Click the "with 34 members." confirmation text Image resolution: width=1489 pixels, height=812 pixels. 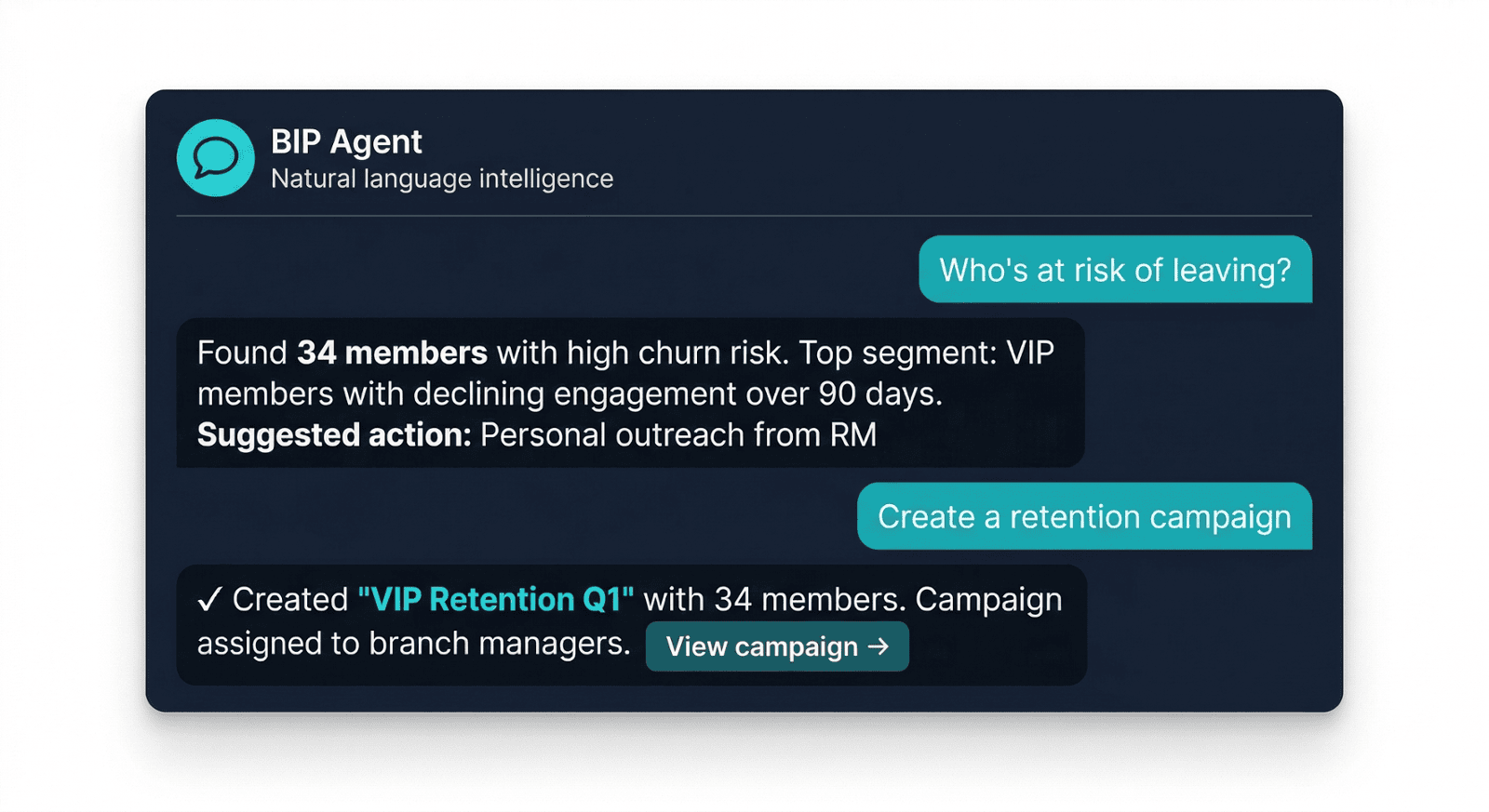(x=774, y=600)
